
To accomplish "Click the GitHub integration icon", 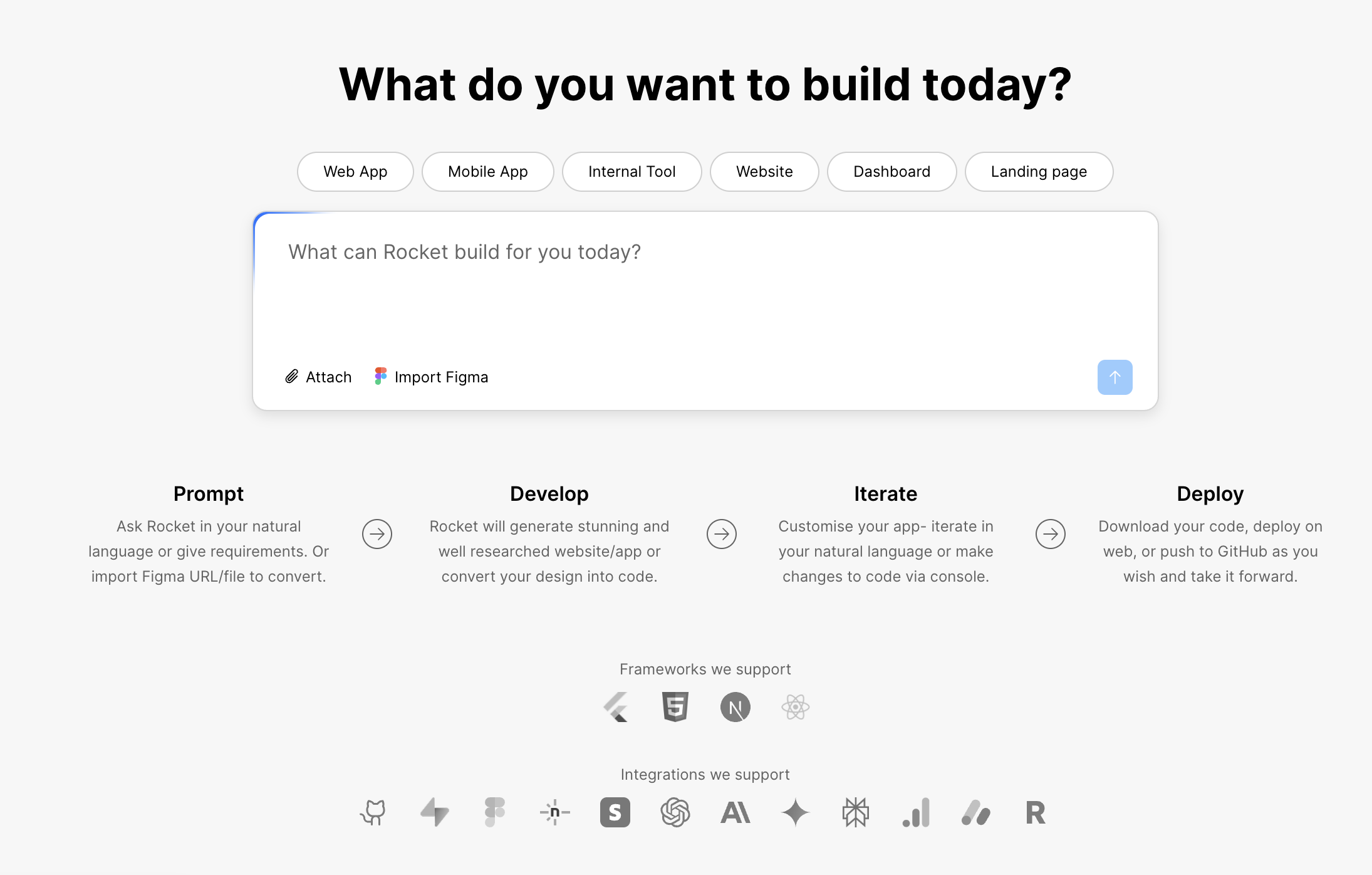I will click(x=373, y=812).
